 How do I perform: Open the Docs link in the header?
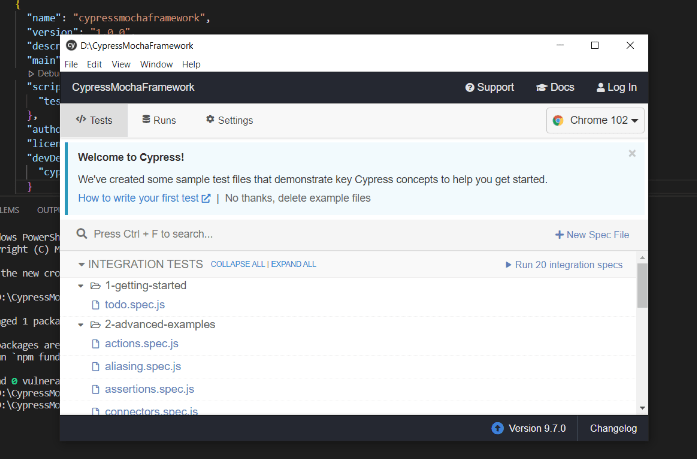tap(555, 88)
